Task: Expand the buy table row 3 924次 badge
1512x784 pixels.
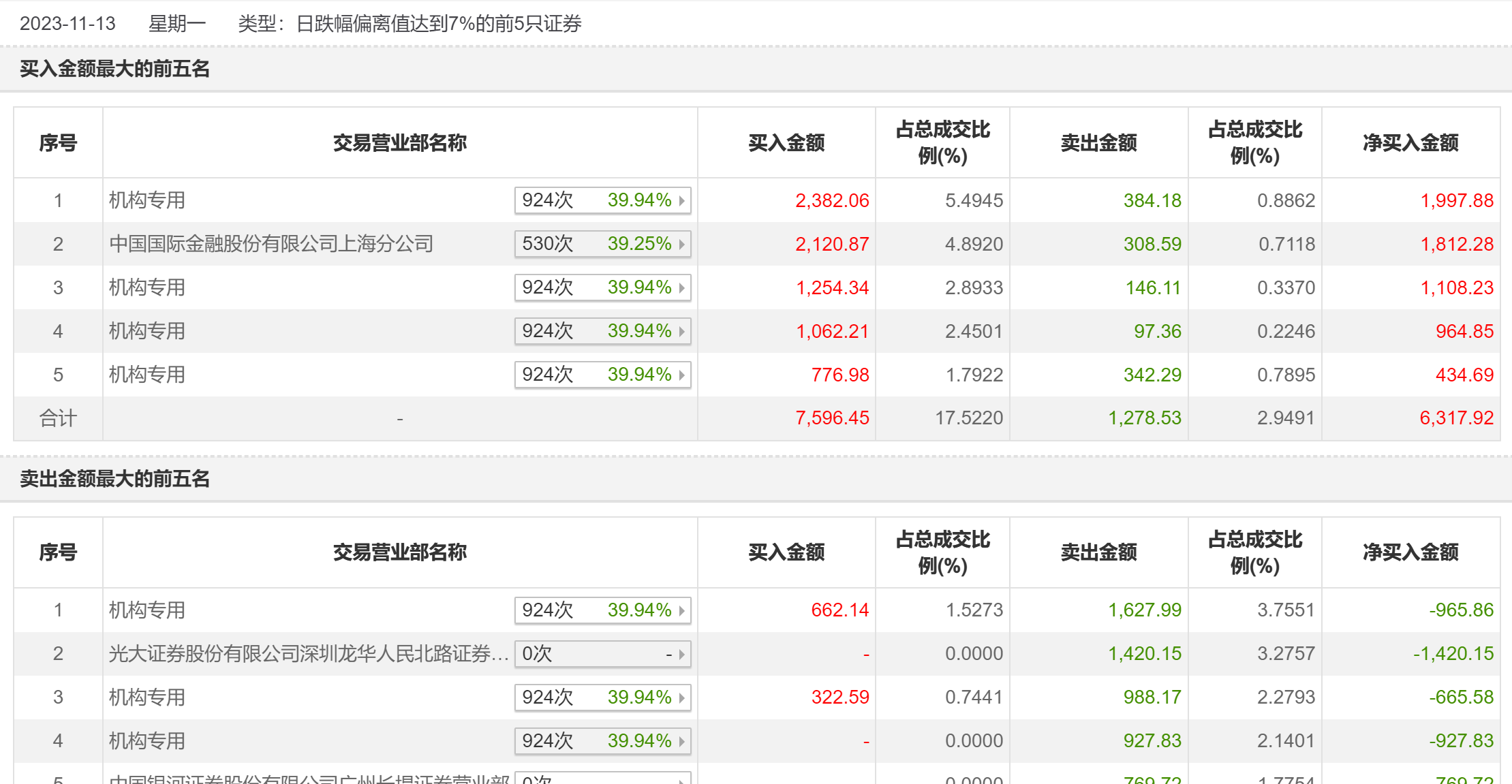Action: 602,287
